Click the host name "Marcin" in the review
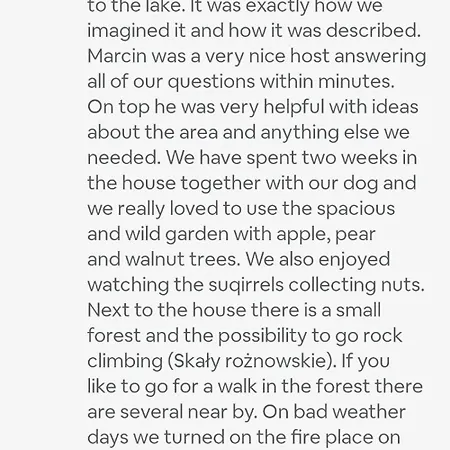Viewport: 450px width, 450px height. click(x=117, y=55)
